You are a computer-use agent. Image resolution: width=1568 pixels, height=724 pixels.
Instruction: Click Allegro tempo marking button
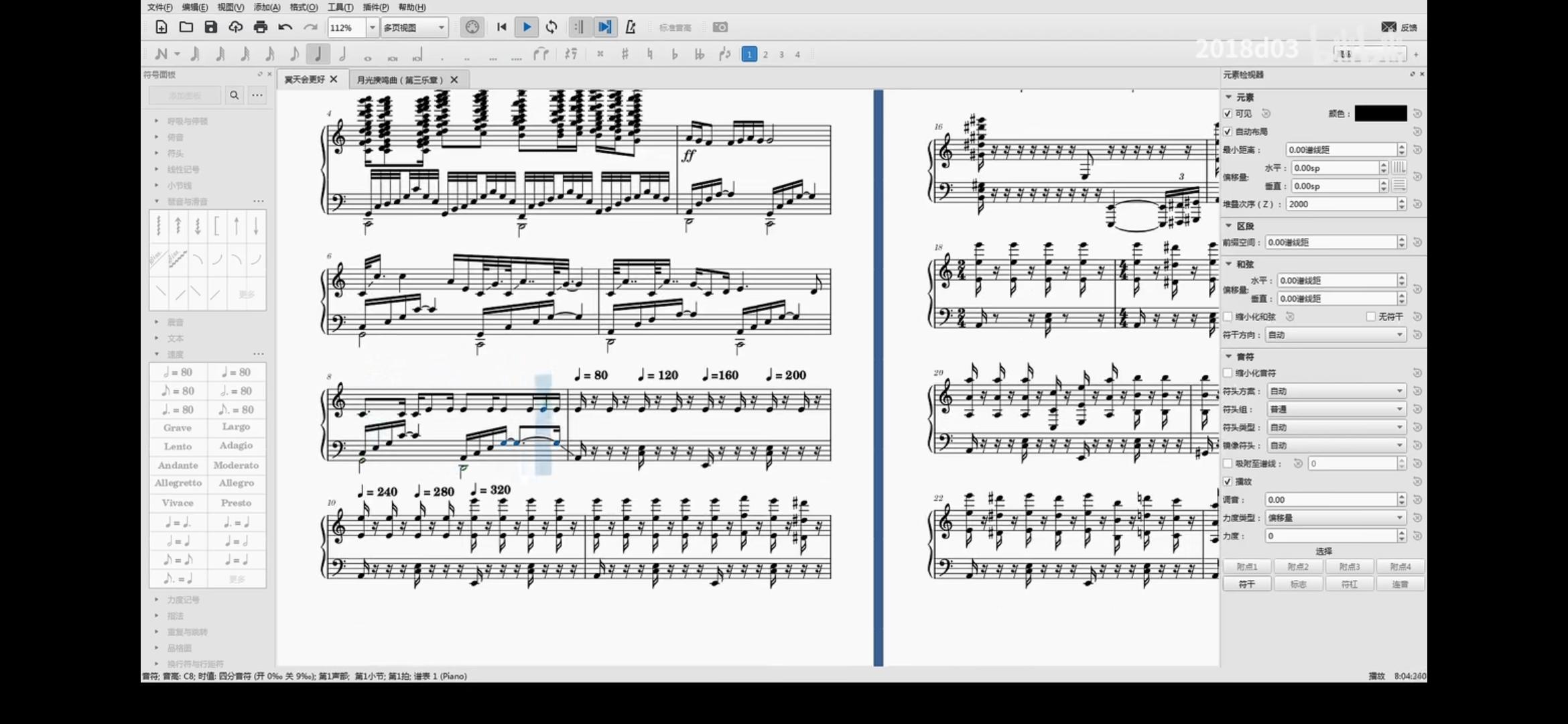coord(236,483)
